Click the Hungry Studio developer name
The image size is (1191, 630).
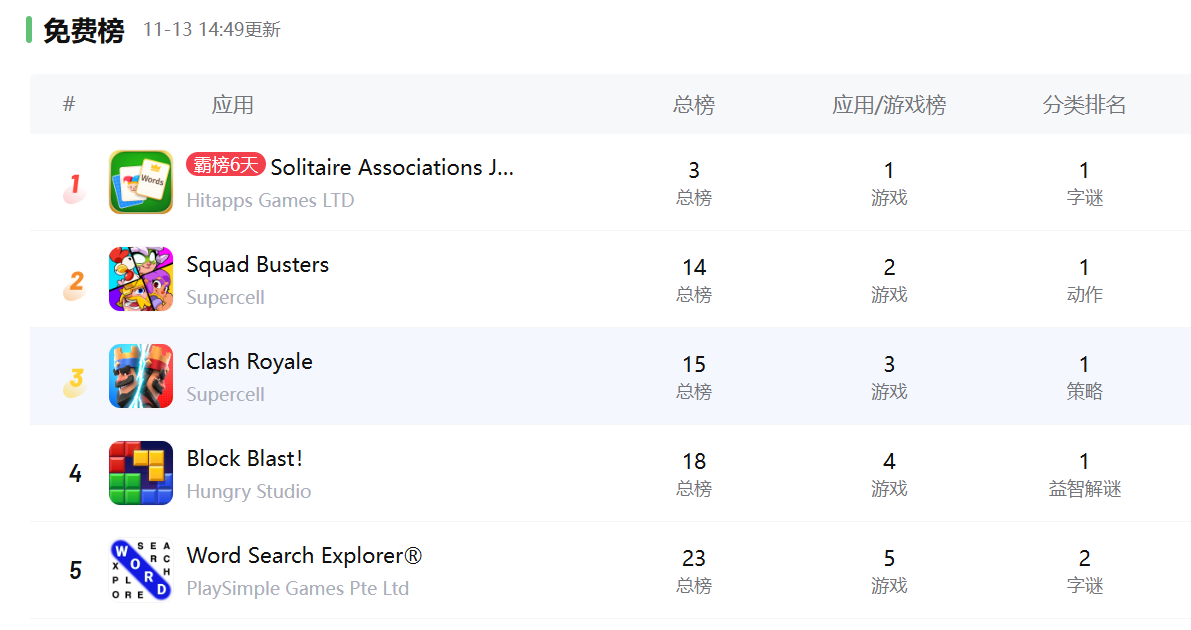(249, 491)
